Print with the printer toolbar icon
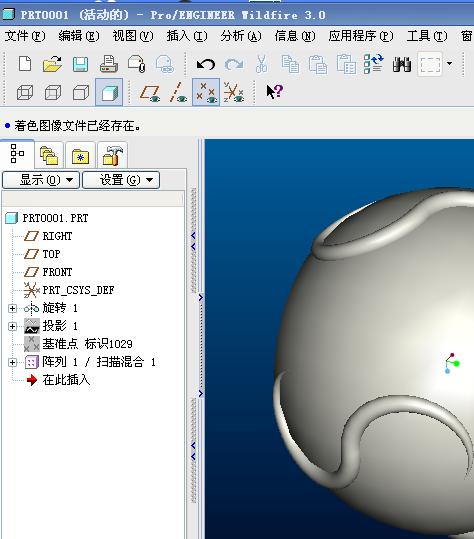The image size is (474, 539). [x=109, y=64]
